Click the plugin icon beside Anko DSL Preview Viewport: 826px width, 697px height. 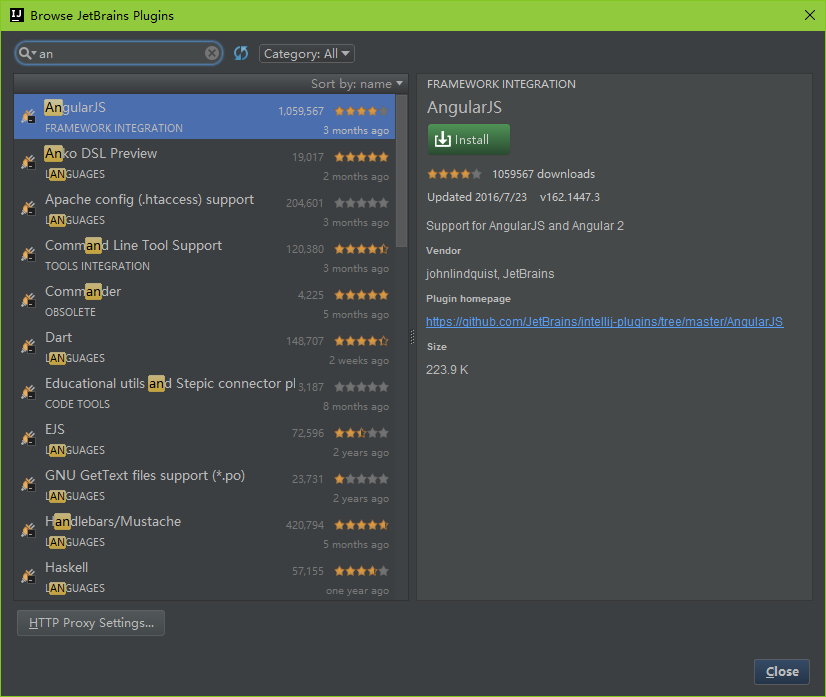pyautogui.click(x=28, y=162)
